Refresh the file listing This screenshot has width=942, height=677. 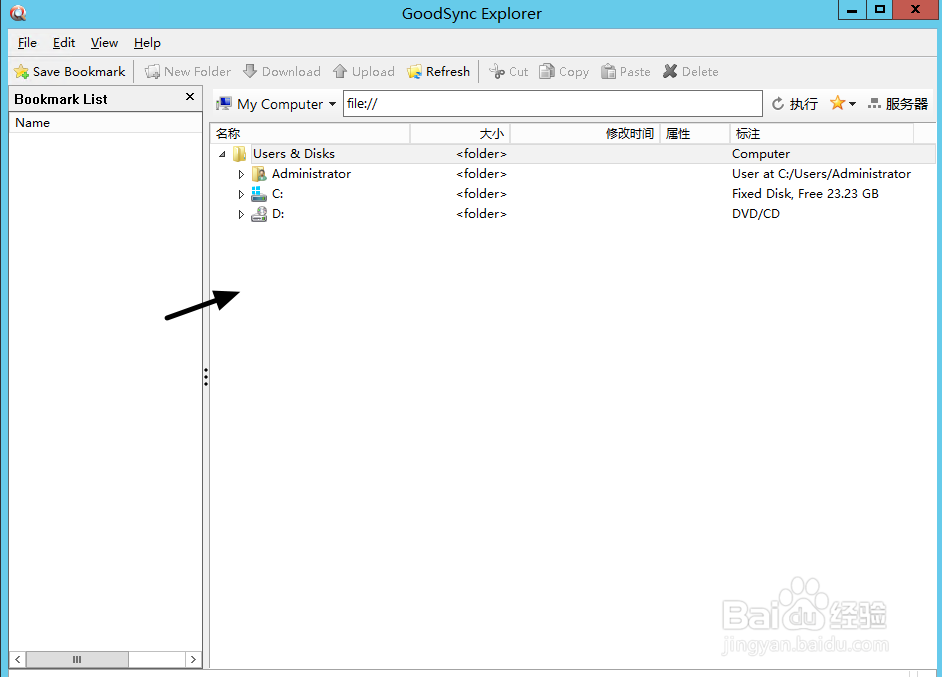439,71
